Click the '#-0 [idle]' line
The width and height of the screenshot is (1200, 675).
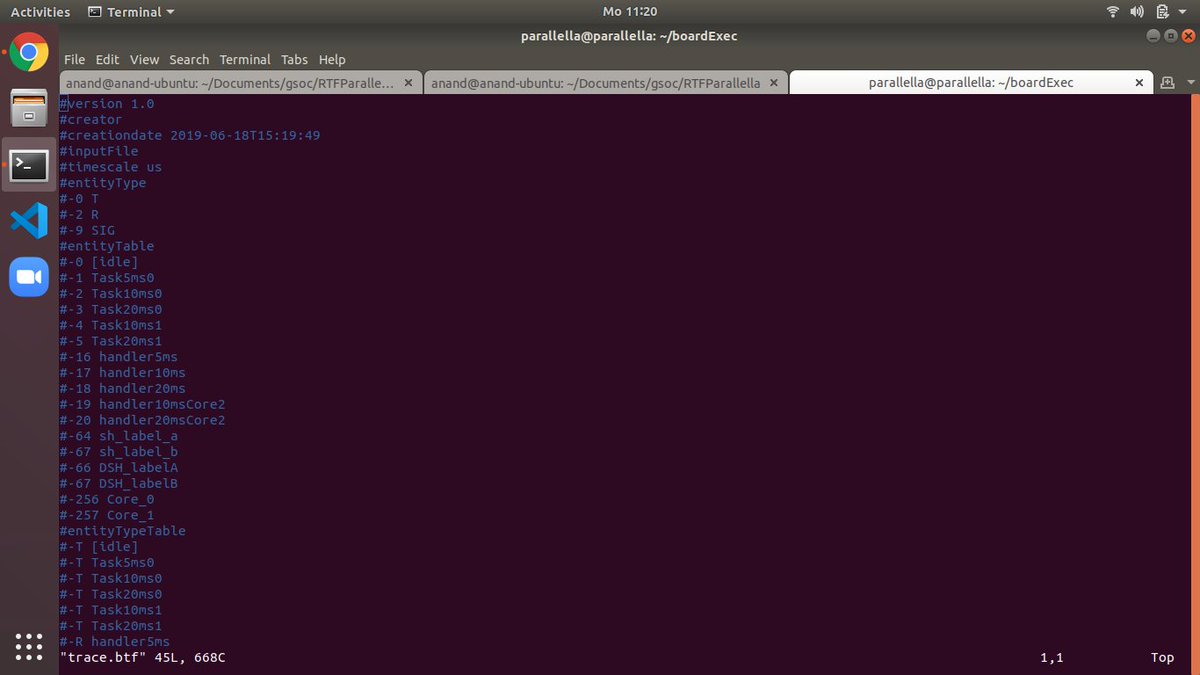coord(99,262)
